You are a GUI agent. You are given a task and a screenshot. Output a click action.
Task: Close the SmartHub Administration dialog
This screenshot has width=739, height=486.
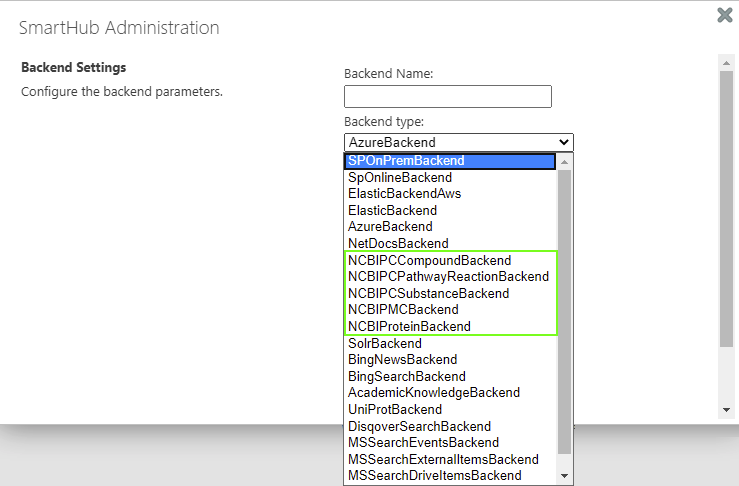point(724,15)
